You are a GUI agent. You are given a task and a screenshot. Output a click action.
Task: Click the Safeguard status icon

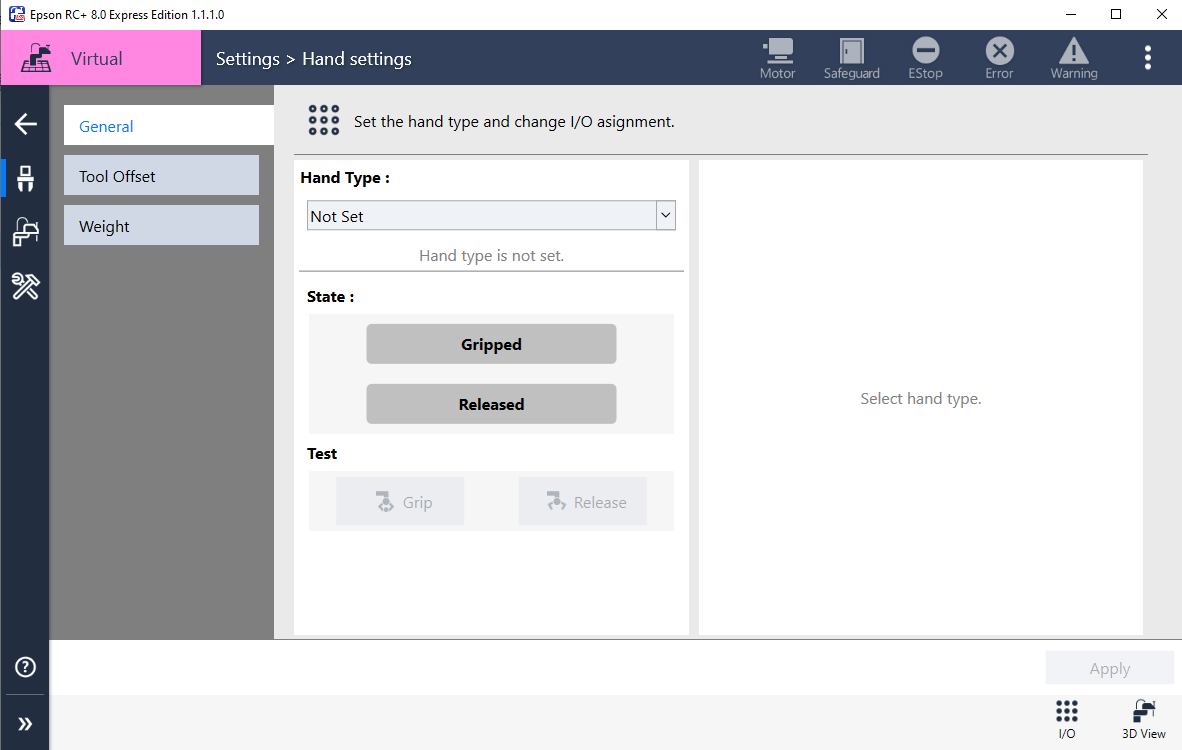coord(851,59)
